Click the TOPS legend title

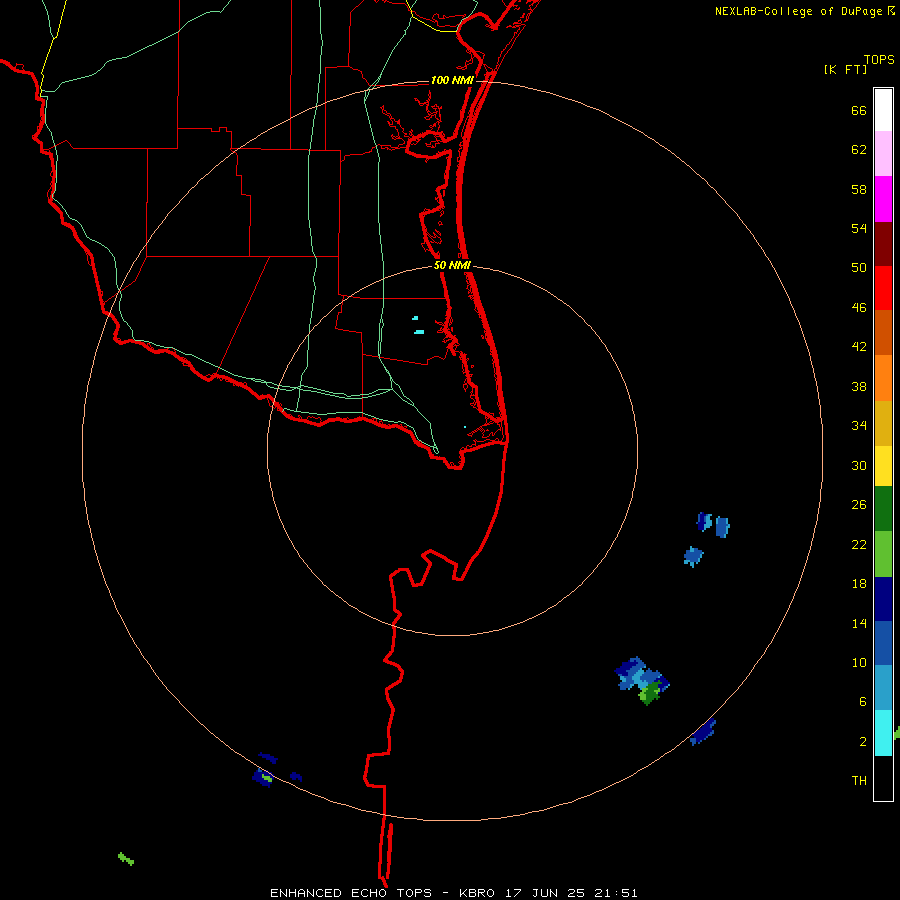(x=879, y=60)
